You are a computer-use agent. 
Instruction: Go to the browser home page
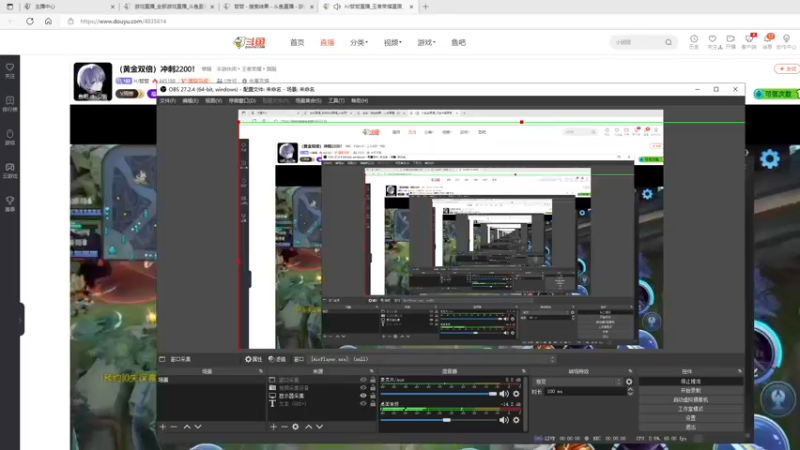click(48, 21)
